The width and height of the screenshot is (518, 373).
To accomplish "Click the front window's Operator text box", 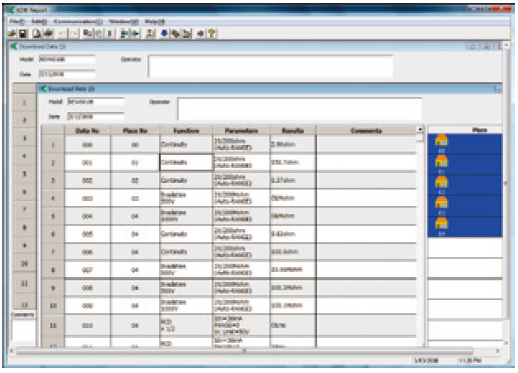I will pos(299,109).
